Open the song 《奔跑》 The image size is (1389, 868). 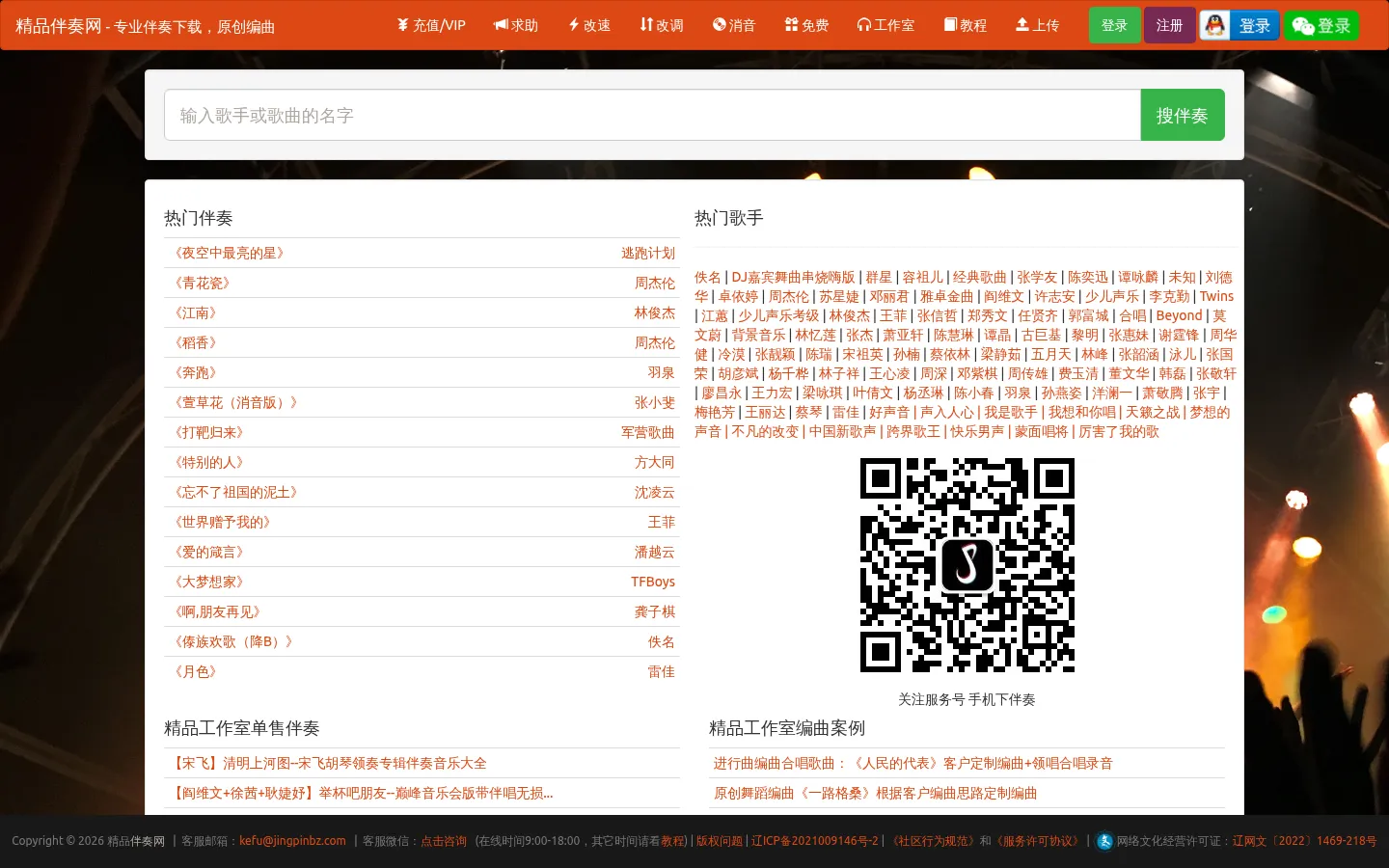(x=195, y=372)
